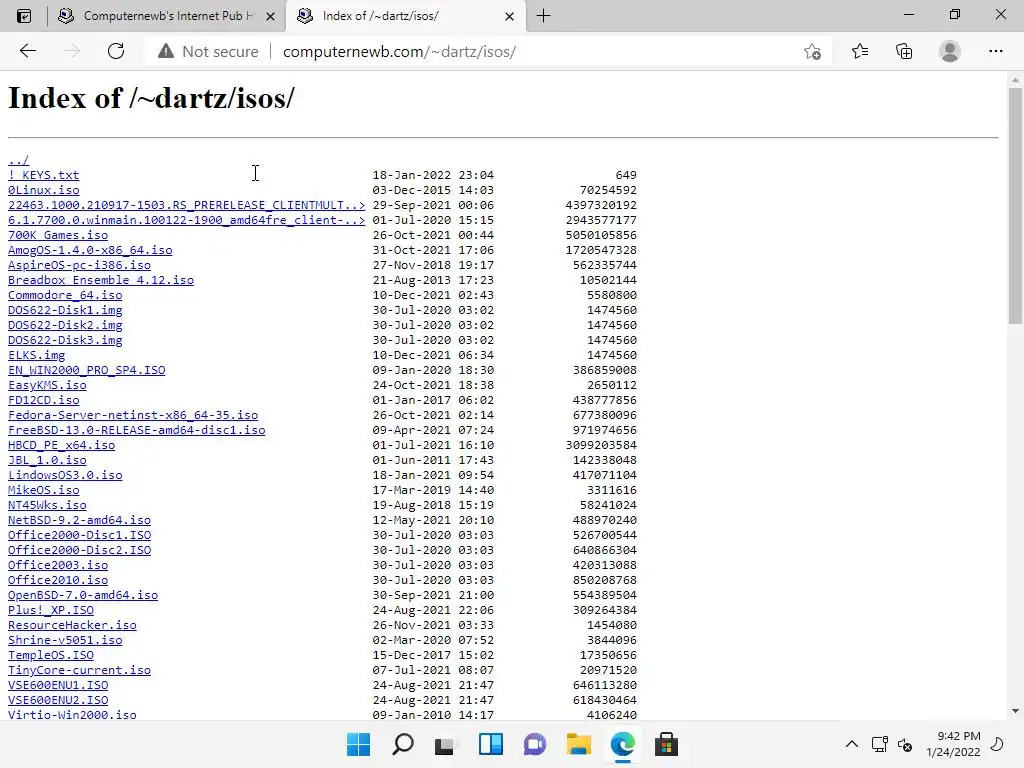Download ELKS.img

(x=37, y=355)
